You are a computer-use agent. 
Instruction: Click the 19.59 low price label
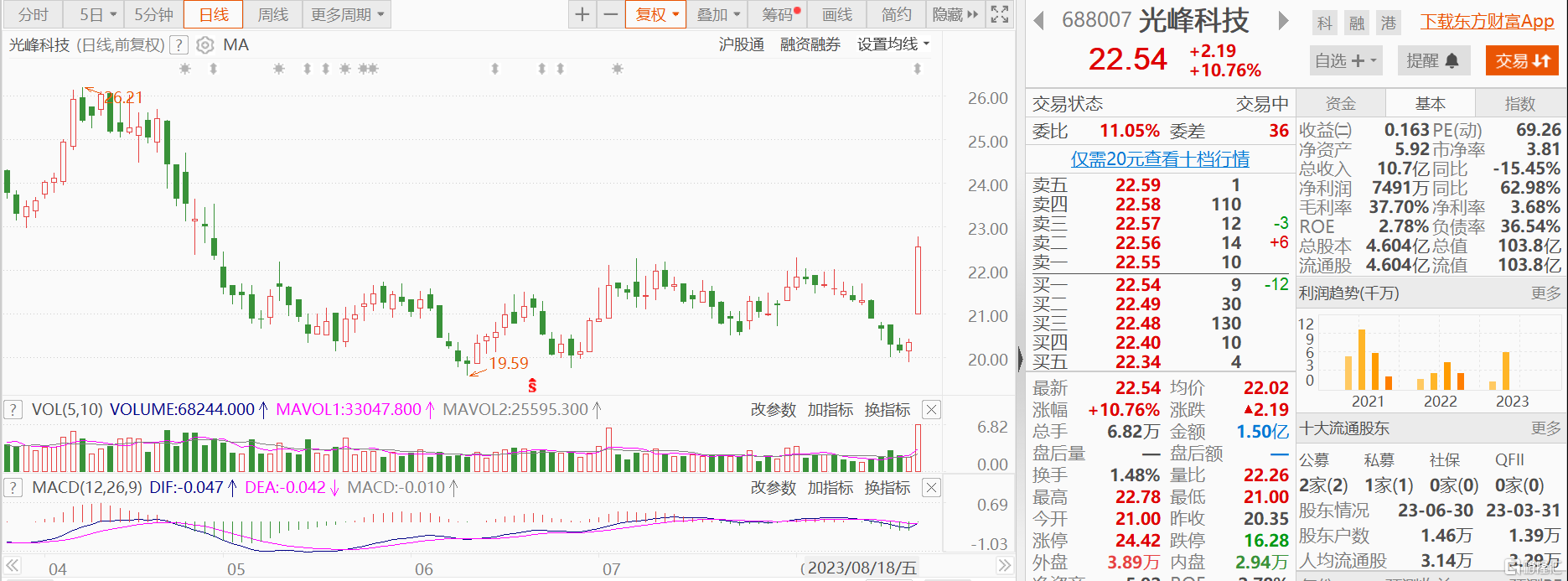point(509,363)
